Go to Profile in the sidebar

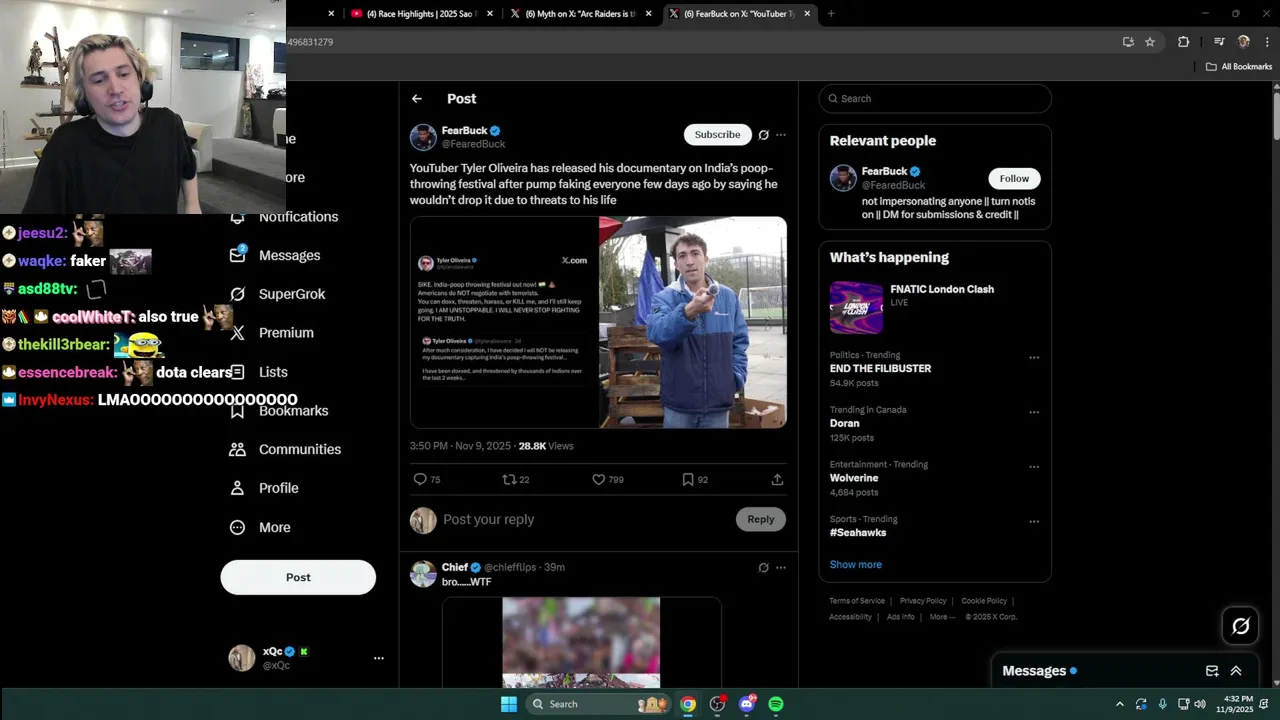click(x=264, y=488)
